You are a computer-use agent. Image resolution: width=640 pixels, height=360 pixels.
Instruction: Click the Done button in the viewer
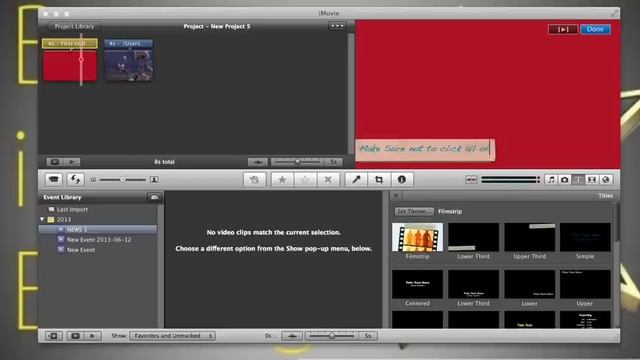(x=595, y=29)
